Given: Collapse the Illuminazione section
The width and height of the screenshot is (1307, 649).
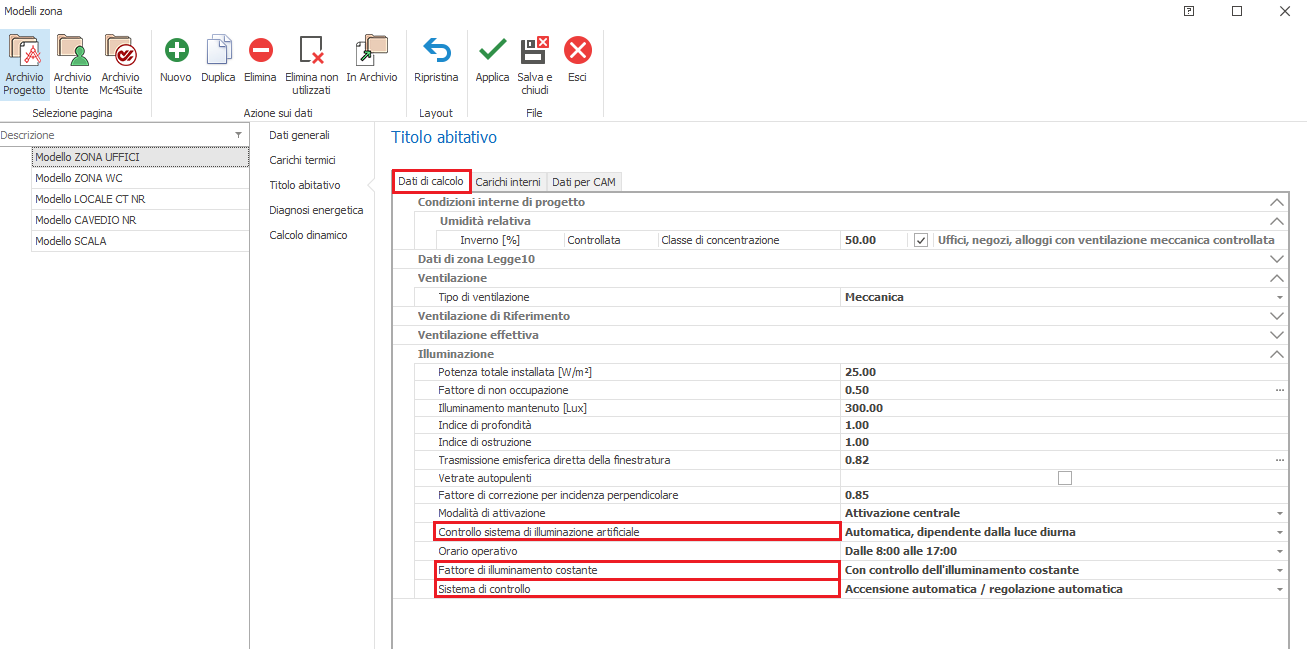Looking at the screenshot, I should 1275,354.
